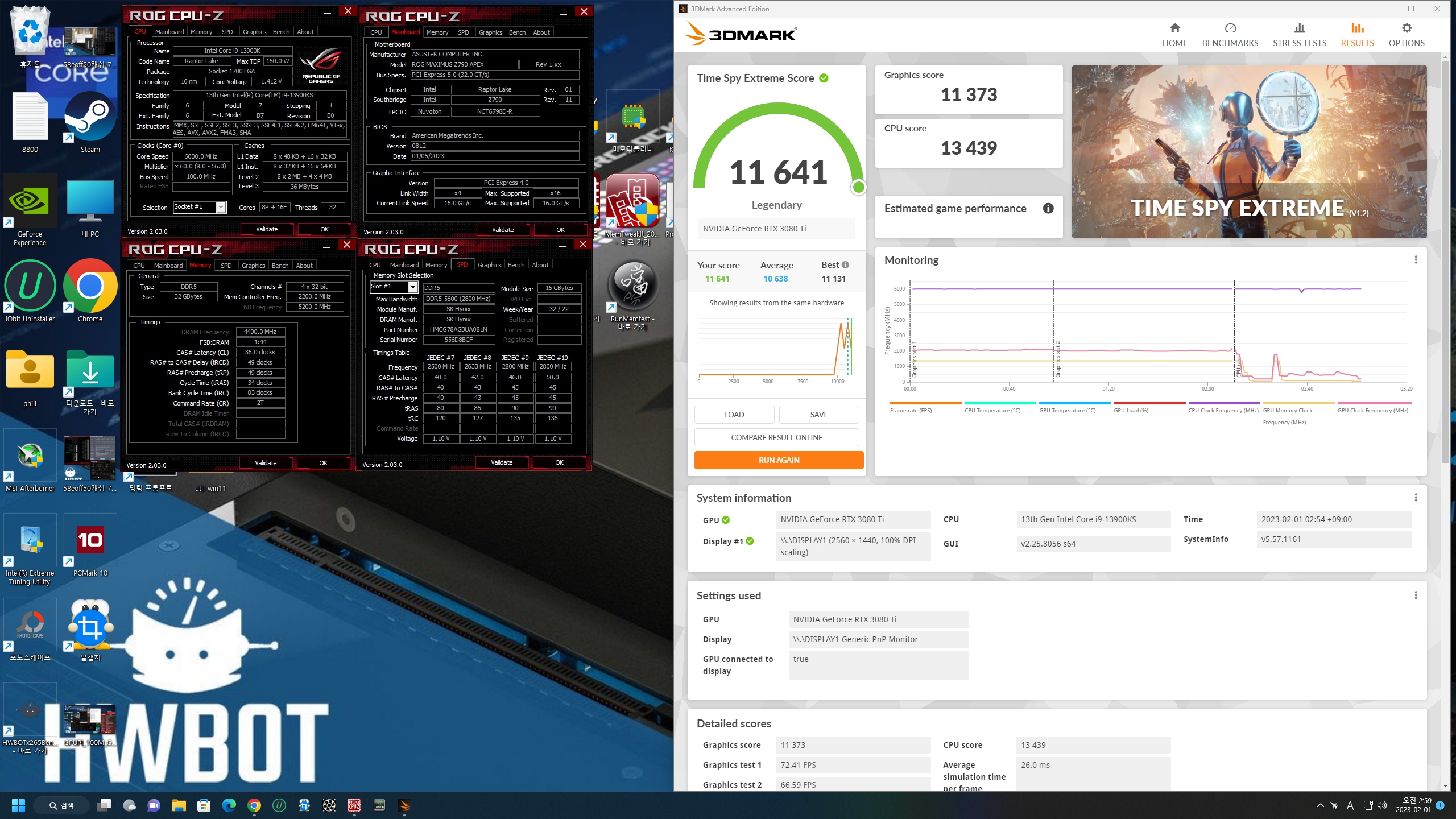Image resolution: width=1456 pixels, height=819 pixels.
Task: Click the Time Spy Extreme thumbnail image
Action: (1249, 152)
